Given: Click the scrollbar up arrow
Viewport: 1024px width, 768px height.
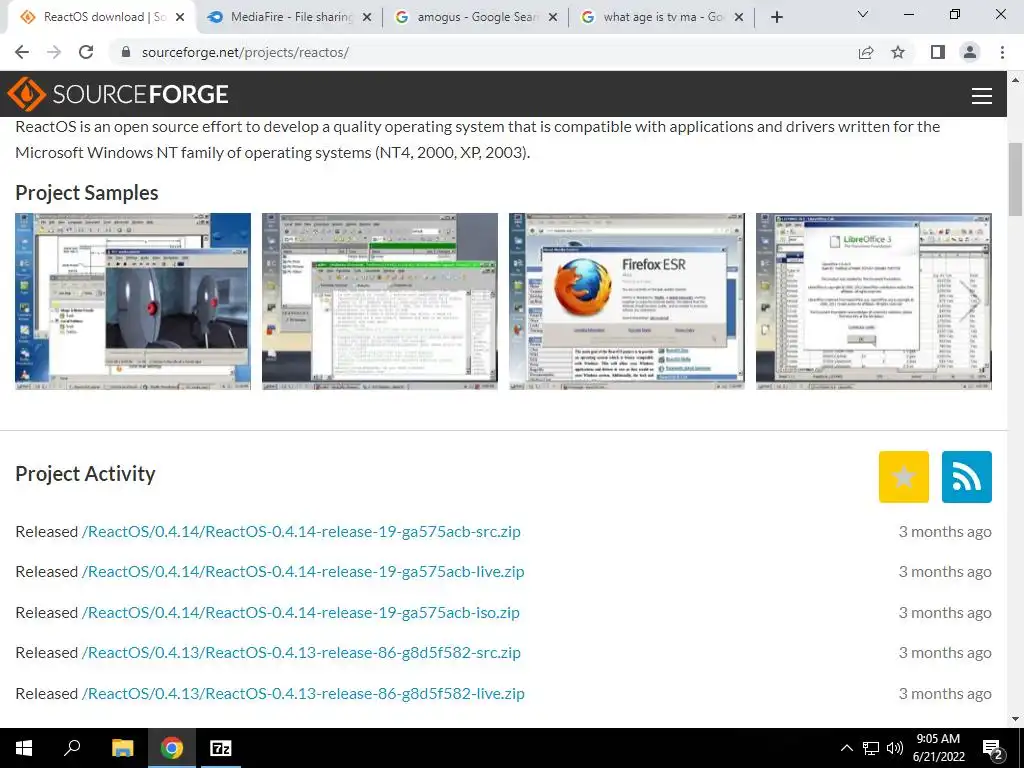Looking at the screenshot, I should click(1015, 80).
